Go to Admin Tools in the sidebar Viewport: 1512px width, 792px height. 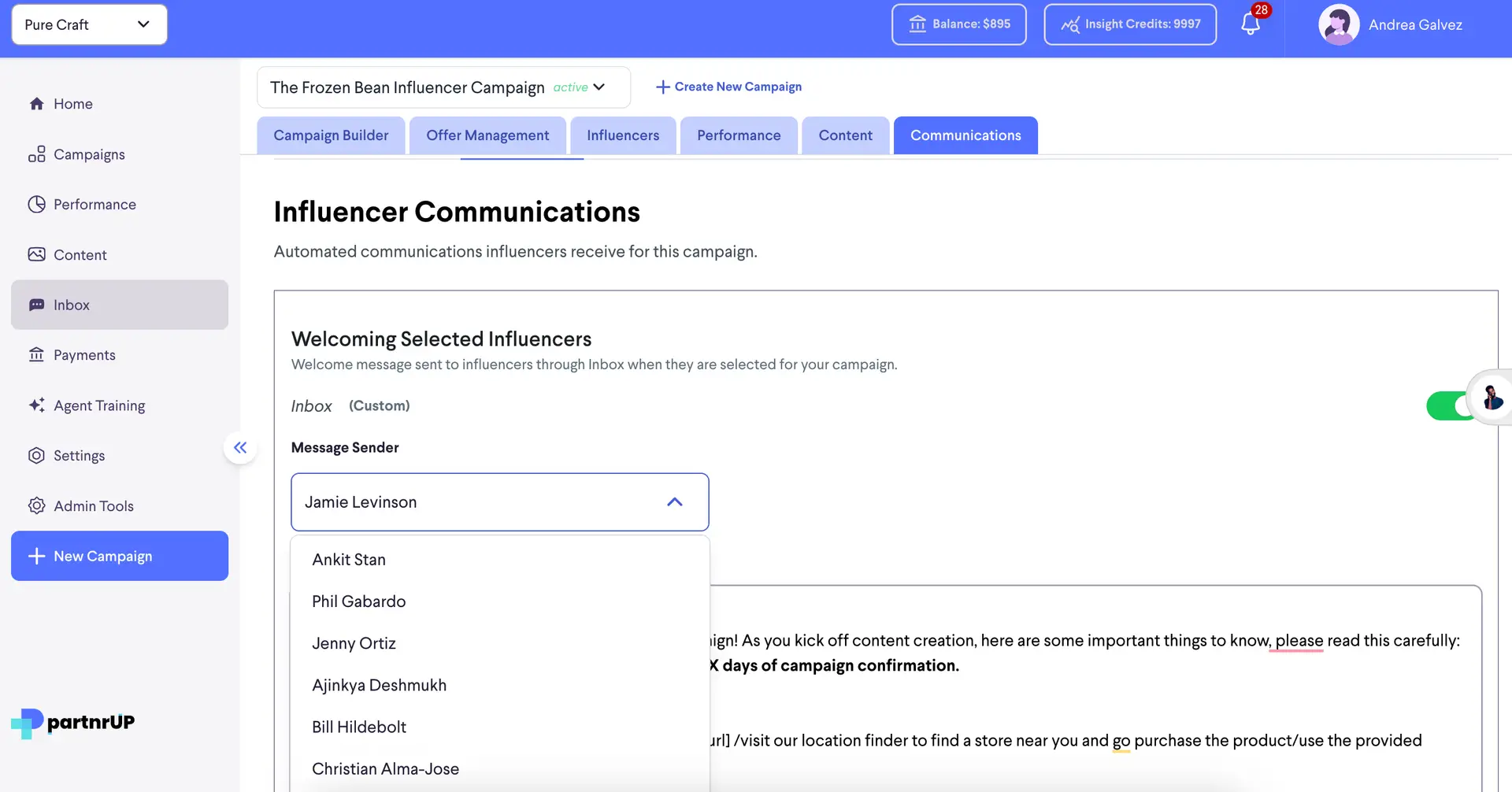[x=120, y=506]
